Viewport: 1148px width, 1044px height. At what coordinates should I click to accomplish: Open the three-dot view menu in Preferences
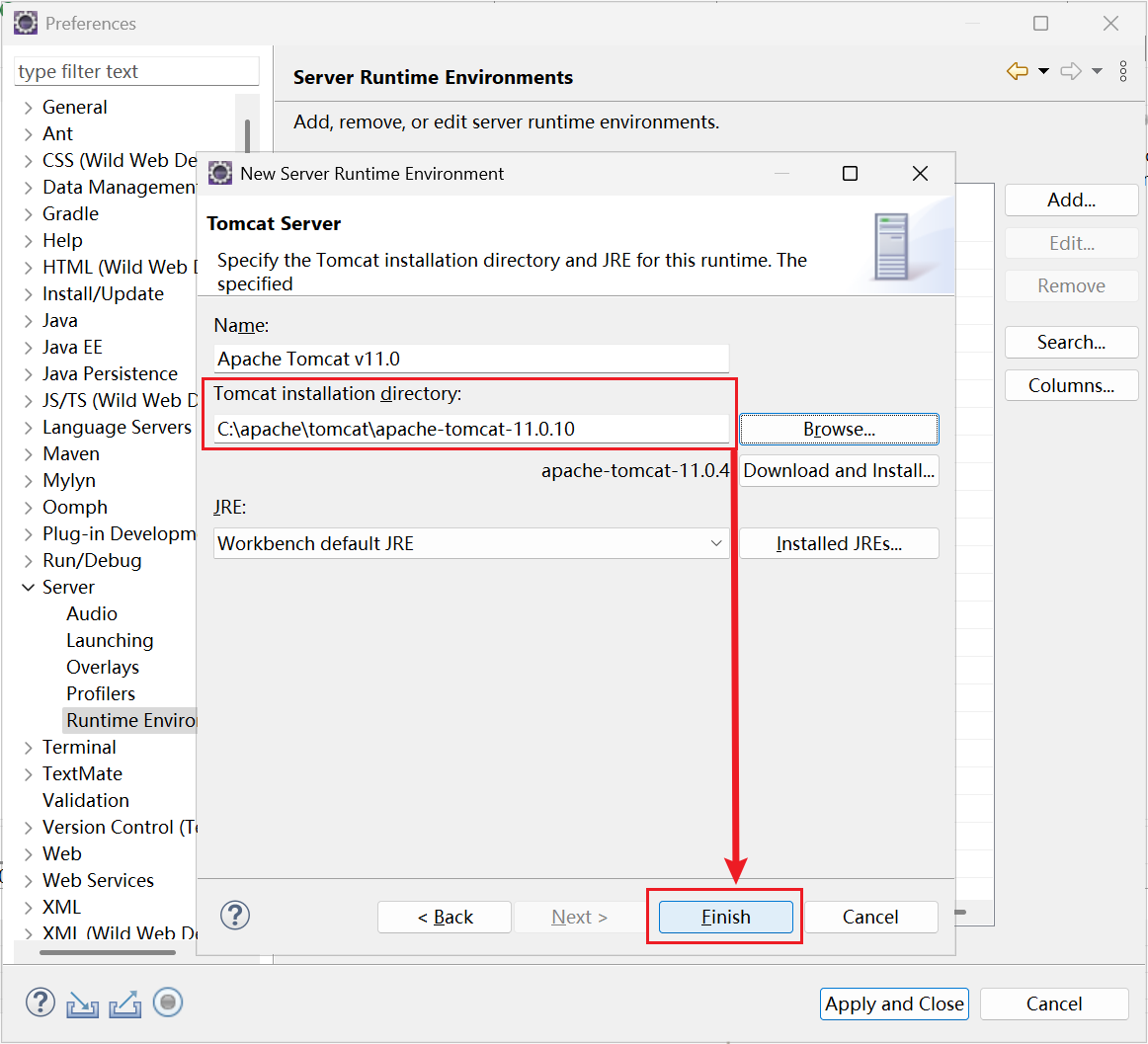(1123, 71)
